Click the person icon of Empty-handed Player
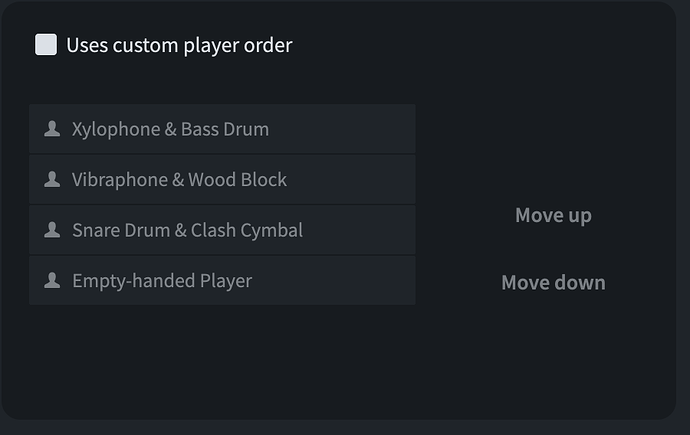Image resolution: width=690 pixels, height=435 pixels. [52, 281]
